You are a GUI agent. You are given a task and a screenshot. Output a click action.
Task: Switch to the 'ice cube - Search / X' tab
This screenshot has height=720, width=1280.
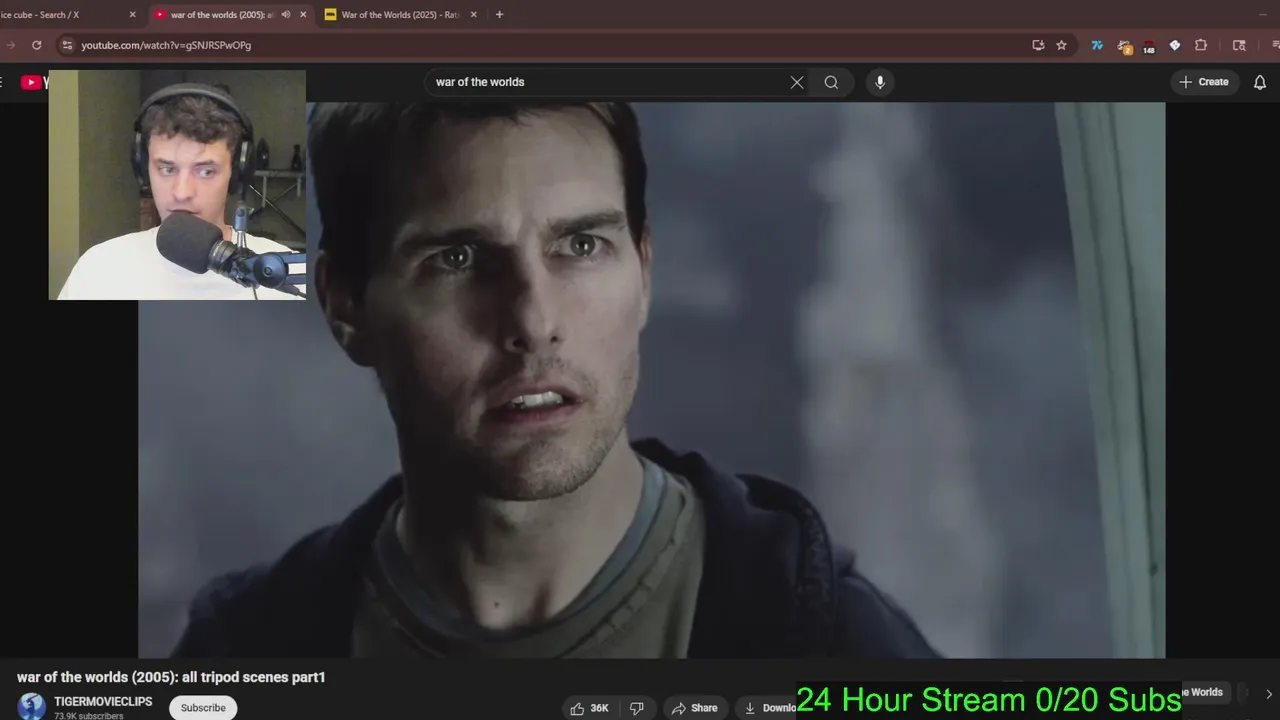tap(68, 15)
